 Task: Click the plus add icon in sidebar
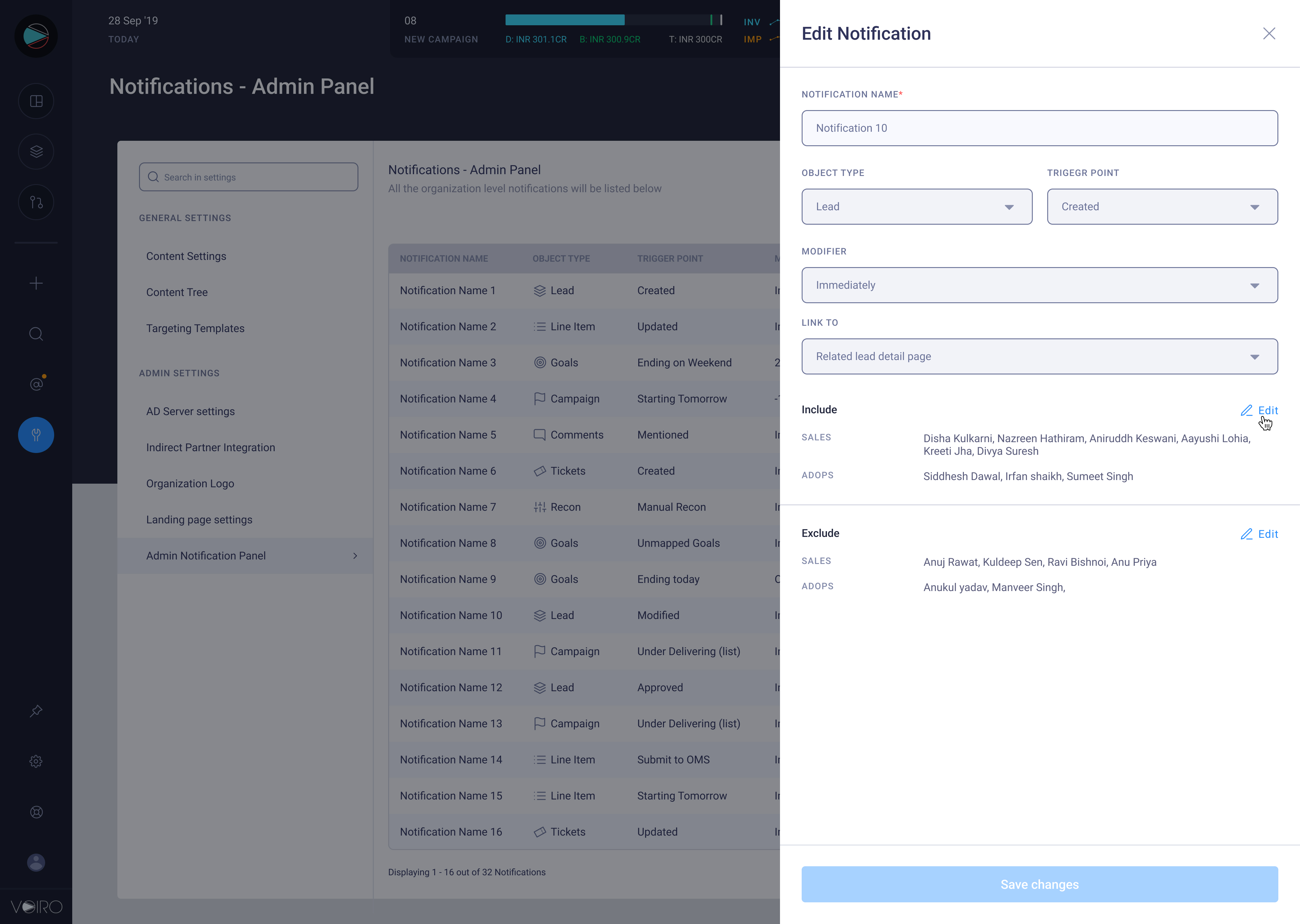[36, 283]
